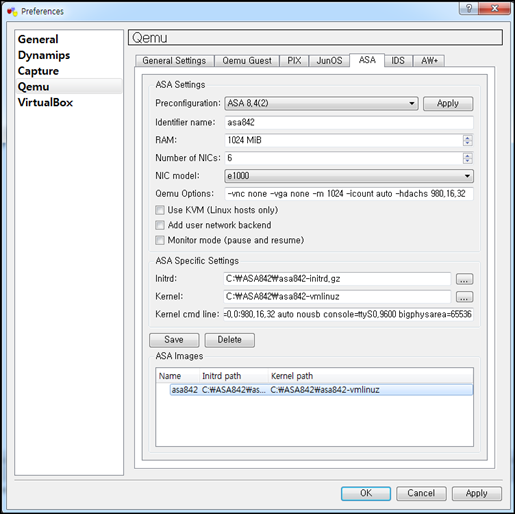Browse for the Initrd file
The height and width of the screenshot is (514, 515).
coord(464,279)
